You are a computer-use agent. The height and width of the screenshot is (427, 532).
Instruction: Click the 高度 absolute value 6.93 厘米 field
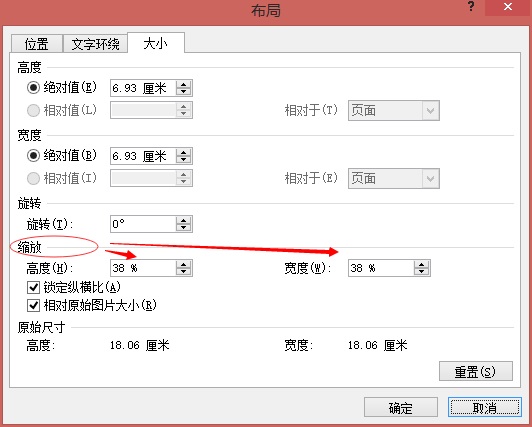pos(143,88)
